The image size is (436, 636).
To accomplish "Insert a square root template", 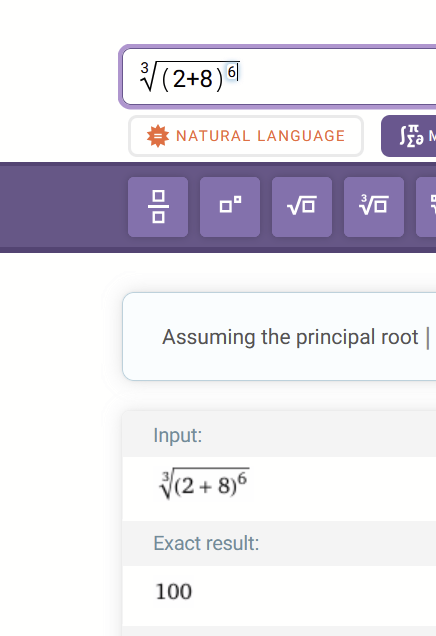I will click(x=302, y=207).
